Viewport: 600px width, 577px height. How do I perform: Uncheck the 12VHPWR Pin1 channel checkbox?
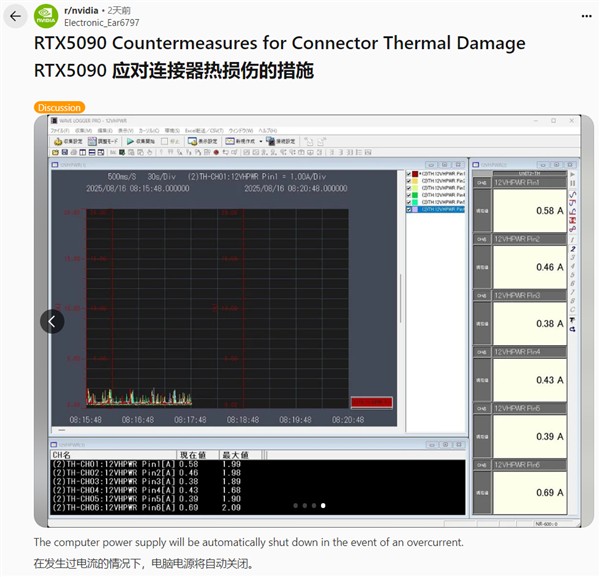[x=411, y=173]
